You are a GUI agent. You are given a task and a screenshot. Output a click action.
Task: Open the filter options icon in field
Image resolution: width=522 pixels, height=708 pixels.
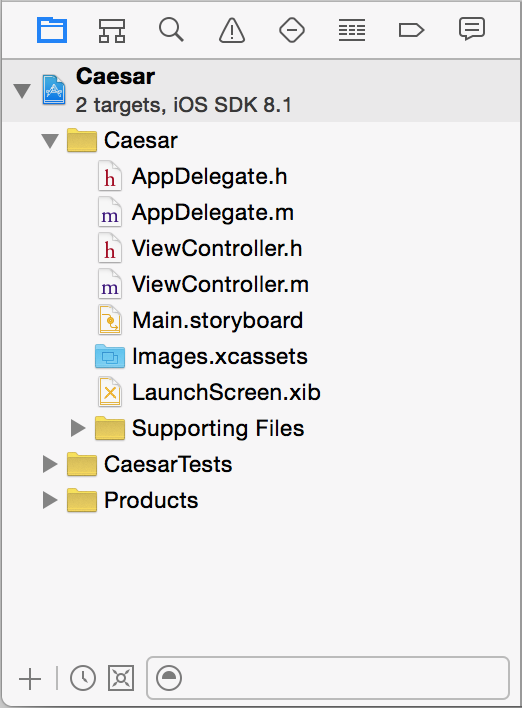click(168, 678)
